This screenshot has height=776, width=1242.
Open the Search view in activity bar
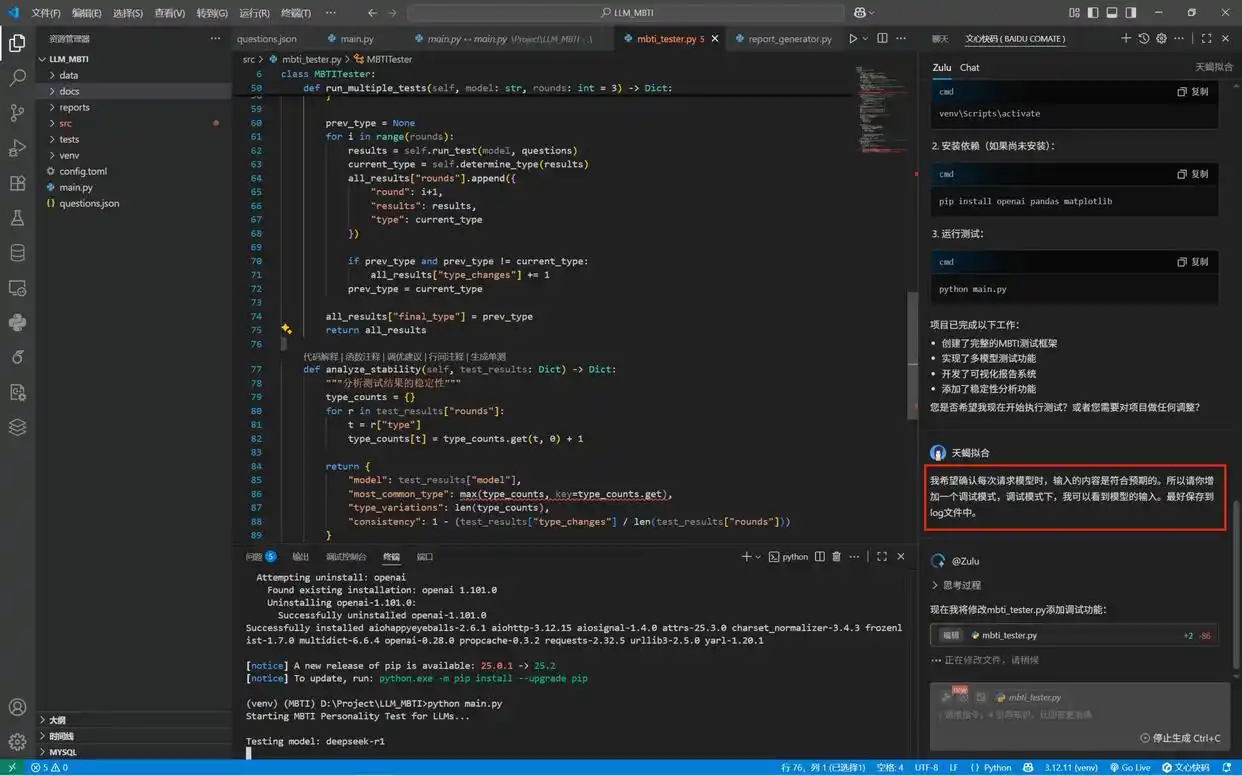(17, 77)
